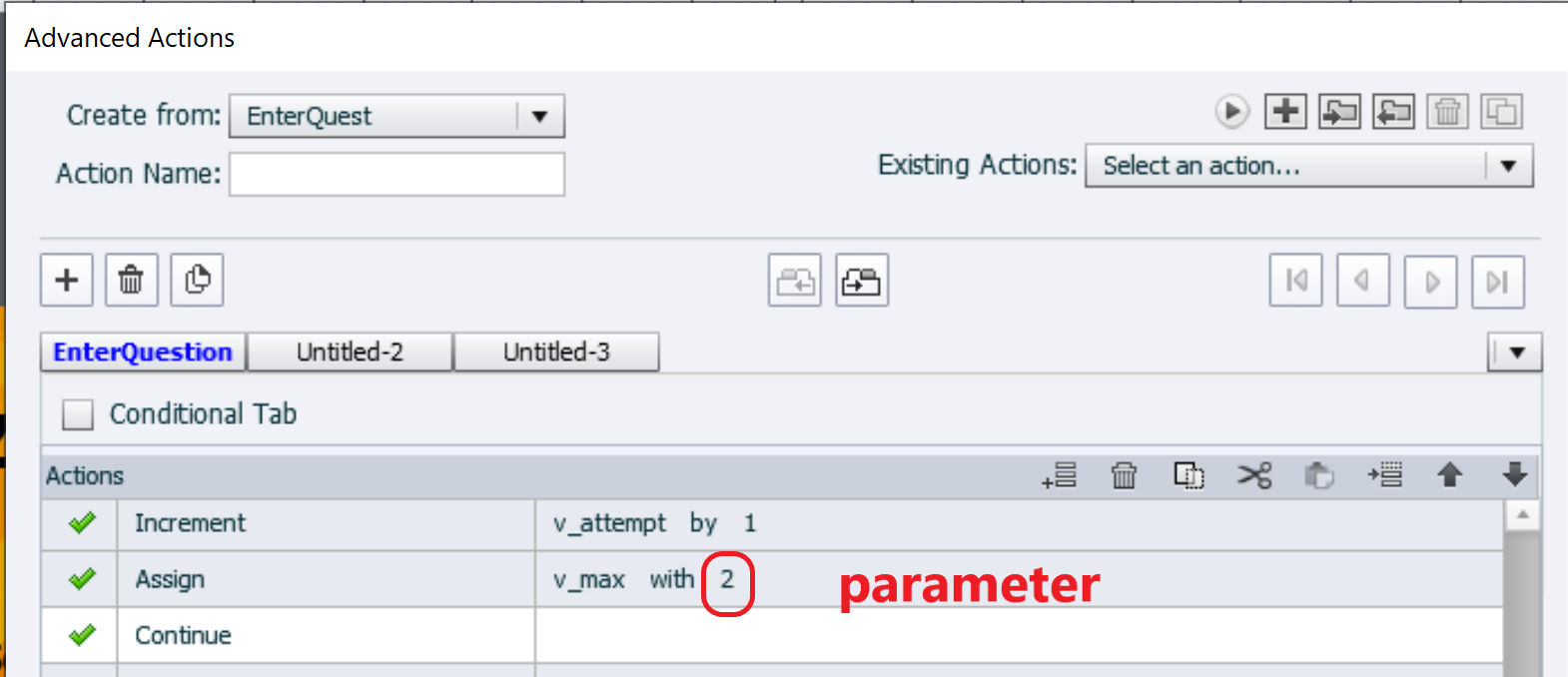Screen dimensions: 1568x677
Task: Click the cut action scissors icon
Action: pyautogui.click(x=1254, y=475)
